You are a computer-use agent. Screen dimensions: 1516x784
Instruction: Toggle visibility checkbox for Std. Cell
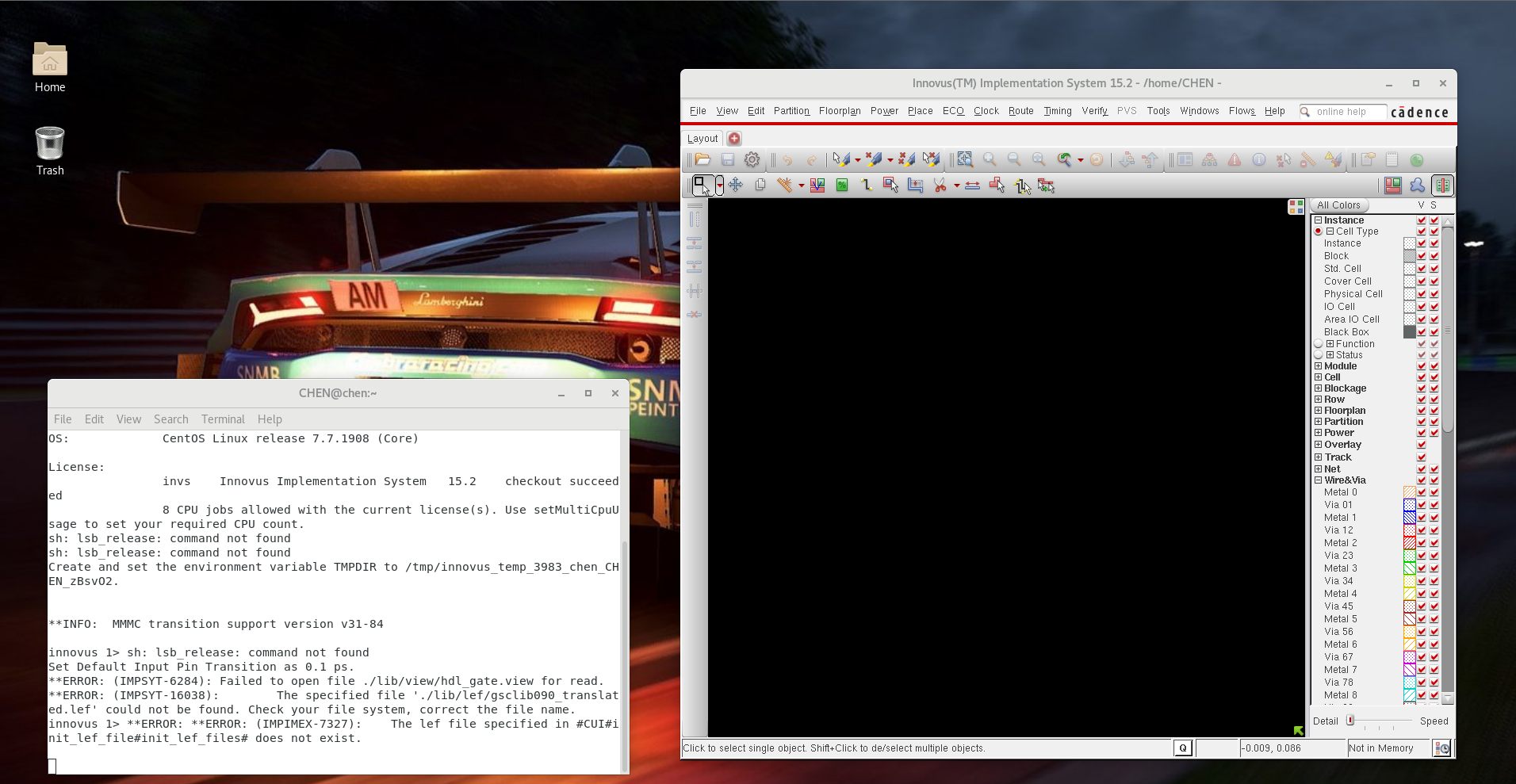coord(1421,269)
